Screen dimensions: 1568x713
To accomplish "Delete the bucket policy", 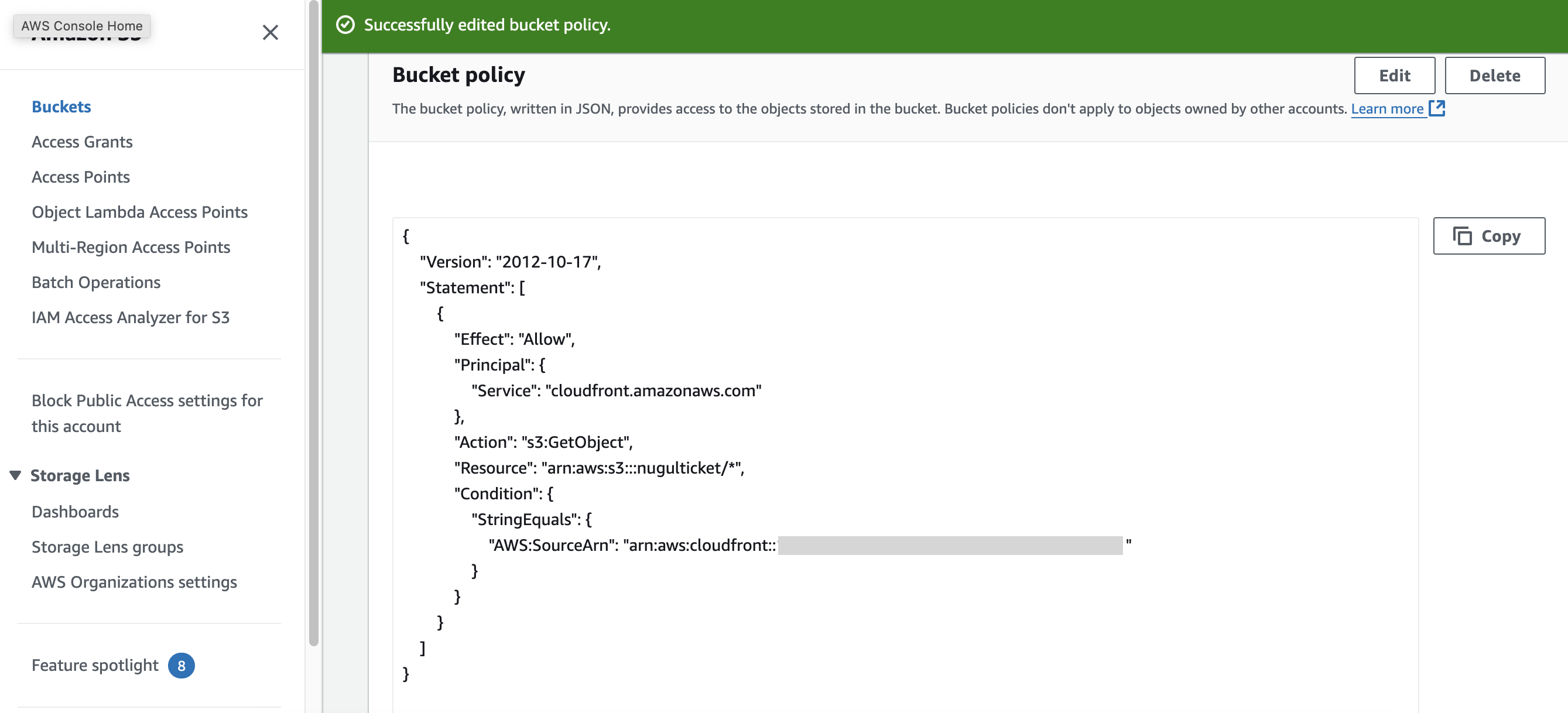I will click(x=1494, y=76).
